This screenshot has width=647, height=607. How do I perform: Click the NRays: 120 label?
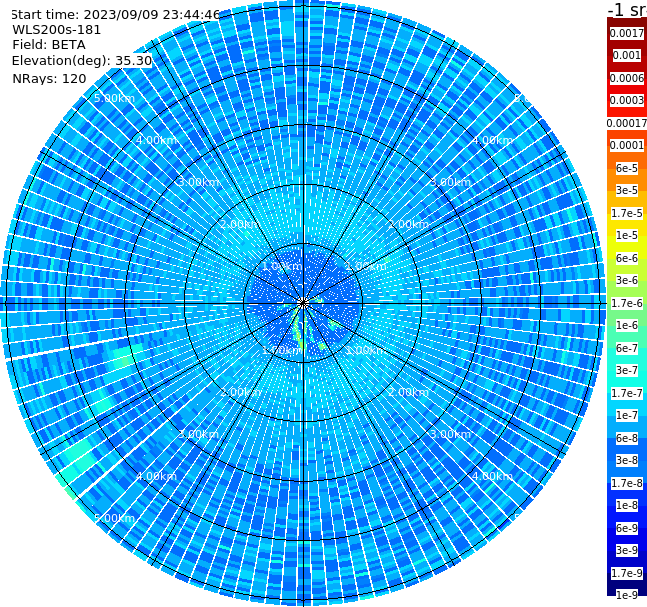pos(49,78)
